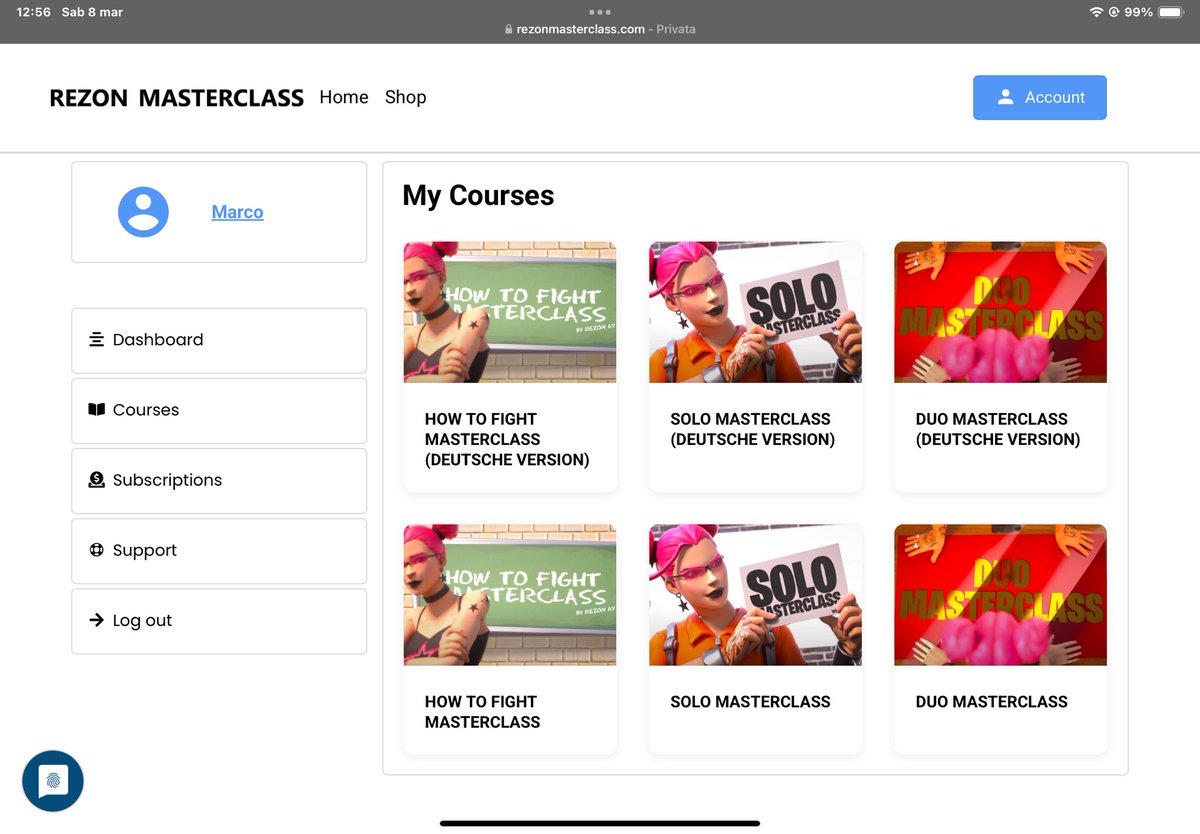Open the DUO MASTERCLASS English title
Image resolution: width=1200 pixels, height=834 pixels.
(x=991, y=702)
